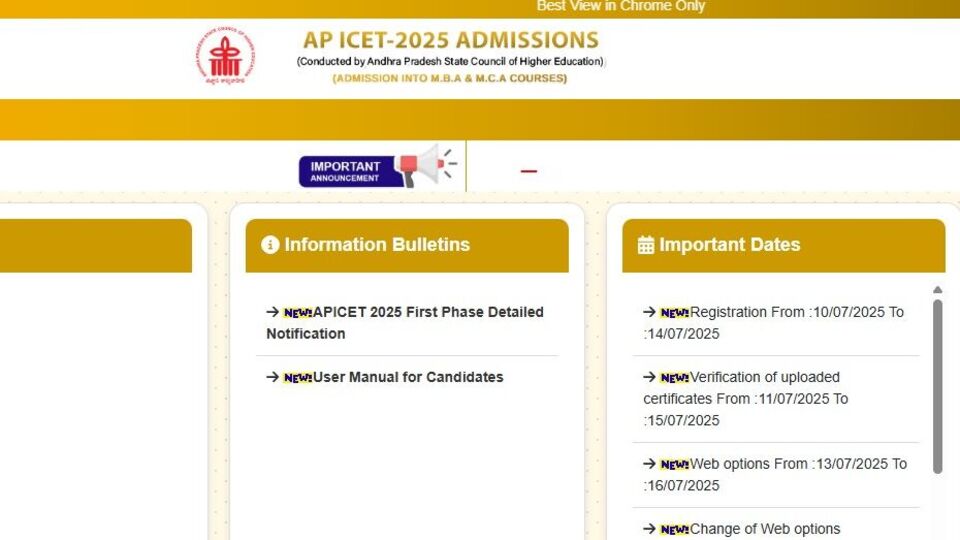Click 'Conducted by Andhra Pradesh State Council' text
Viewport: 960px width, 540px height.
[x=451, y=61]
